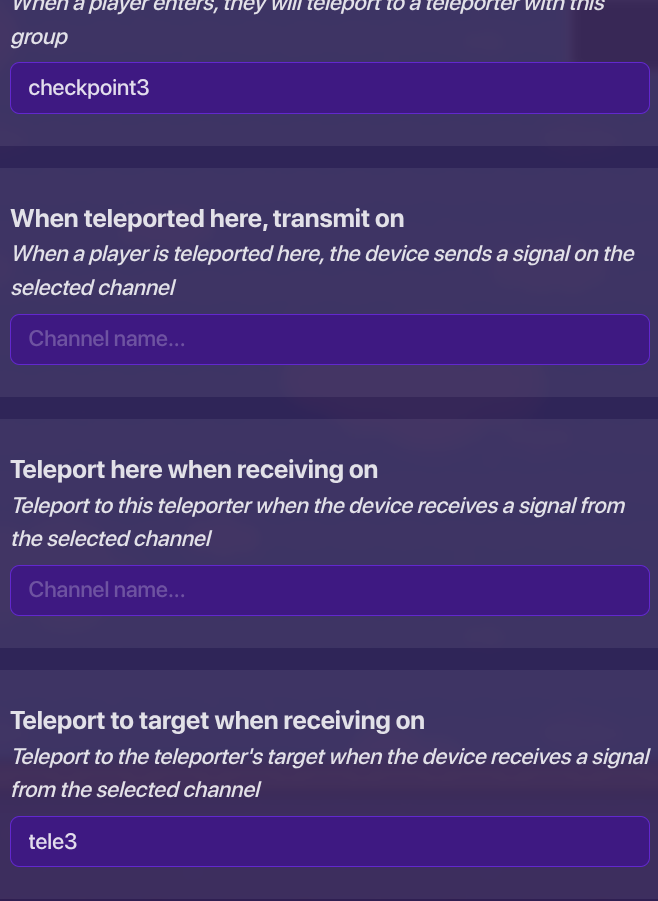Click the "checkpoint3" text value
This screenshot has height=901, width=658.
[89, 88]
